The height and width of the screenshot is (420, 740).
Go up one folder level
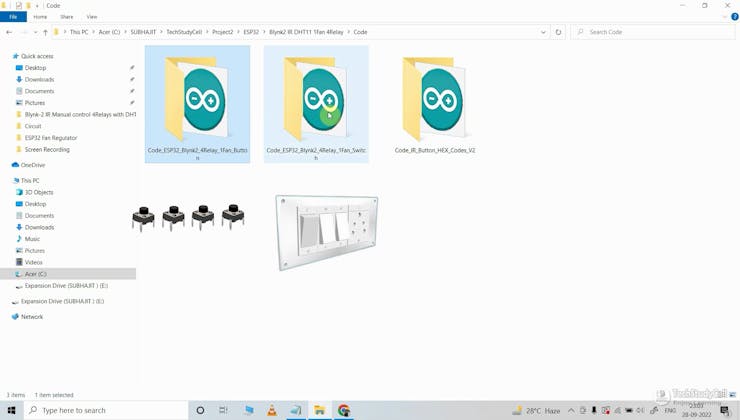point(45,32)
